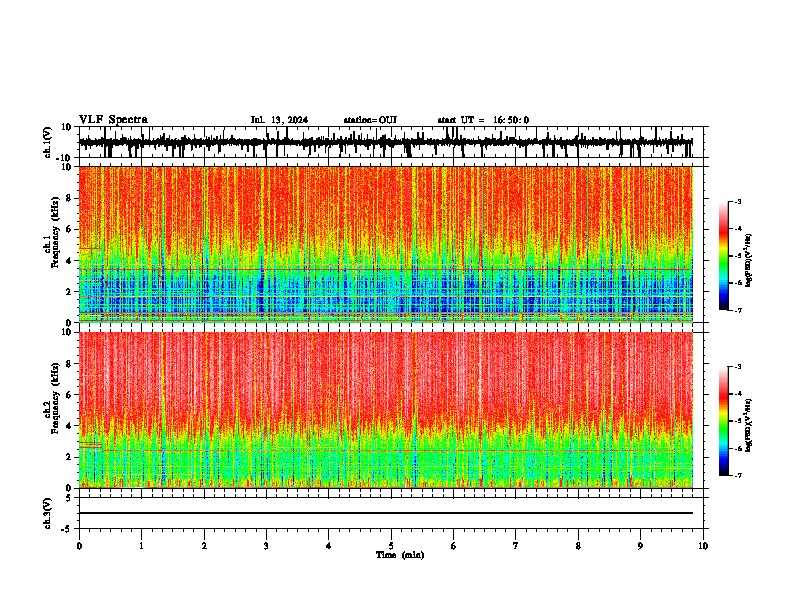Click inside the ch.1 spectrogram panel
This screenshot has height=612, width=792.
385,244
